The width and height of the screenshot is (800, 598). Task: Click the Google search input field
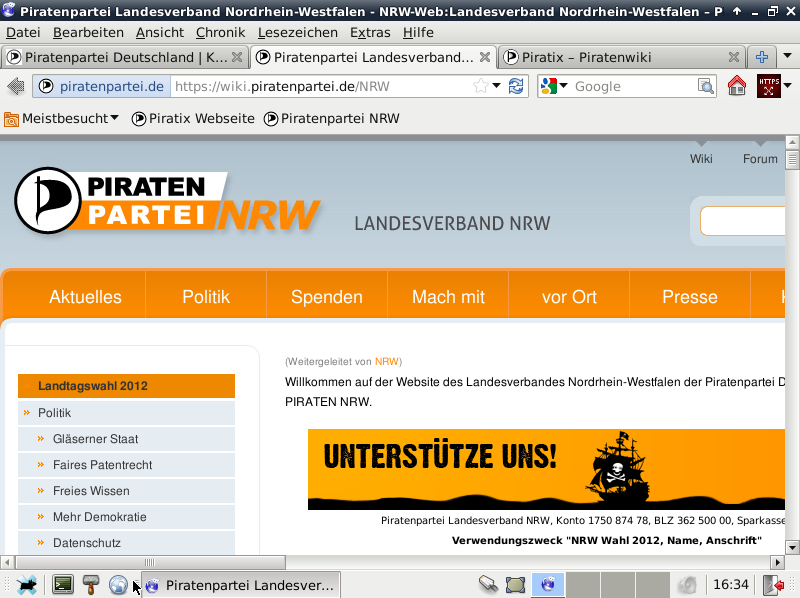(630, 87)
